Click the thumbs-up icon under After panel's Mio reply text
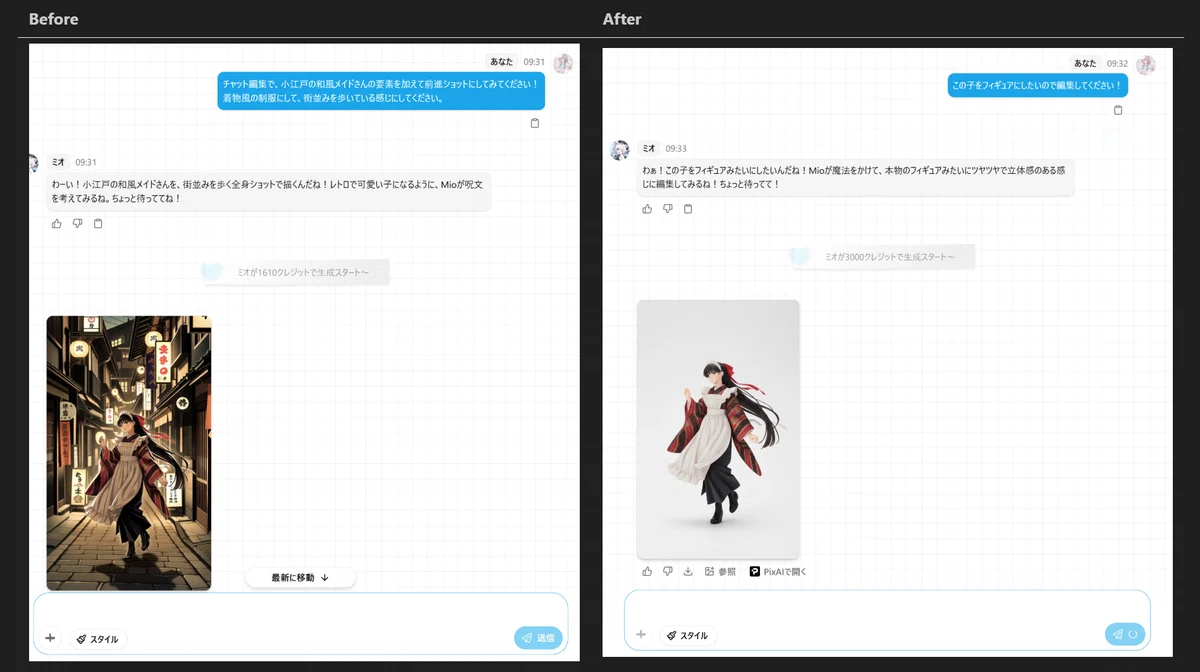Viewport: 1200px width, 672px height. point(647,209)
